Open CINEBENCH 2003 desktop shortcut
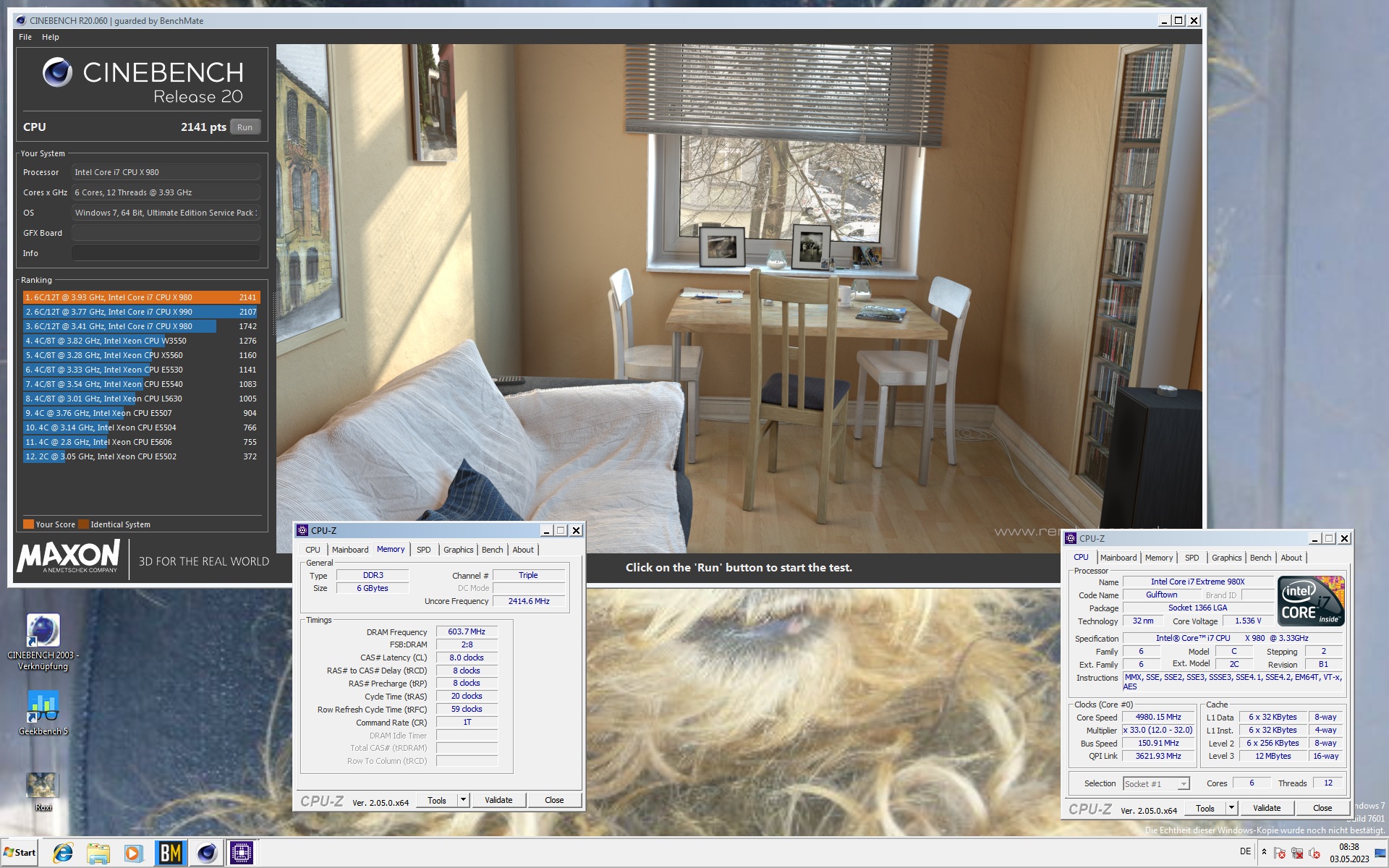The image size is (1389, 868). pyautogui.click(x=43, y=641)
